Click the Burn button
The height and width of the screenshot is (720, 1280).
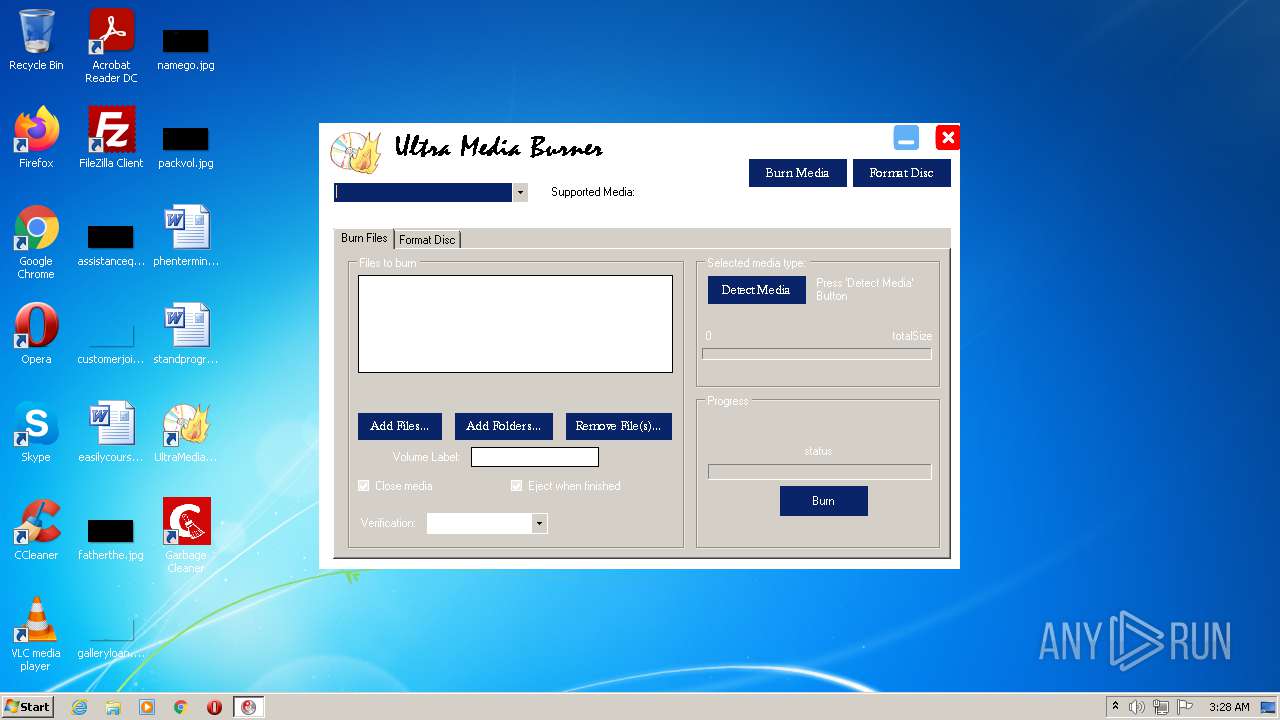pos(823,501)
